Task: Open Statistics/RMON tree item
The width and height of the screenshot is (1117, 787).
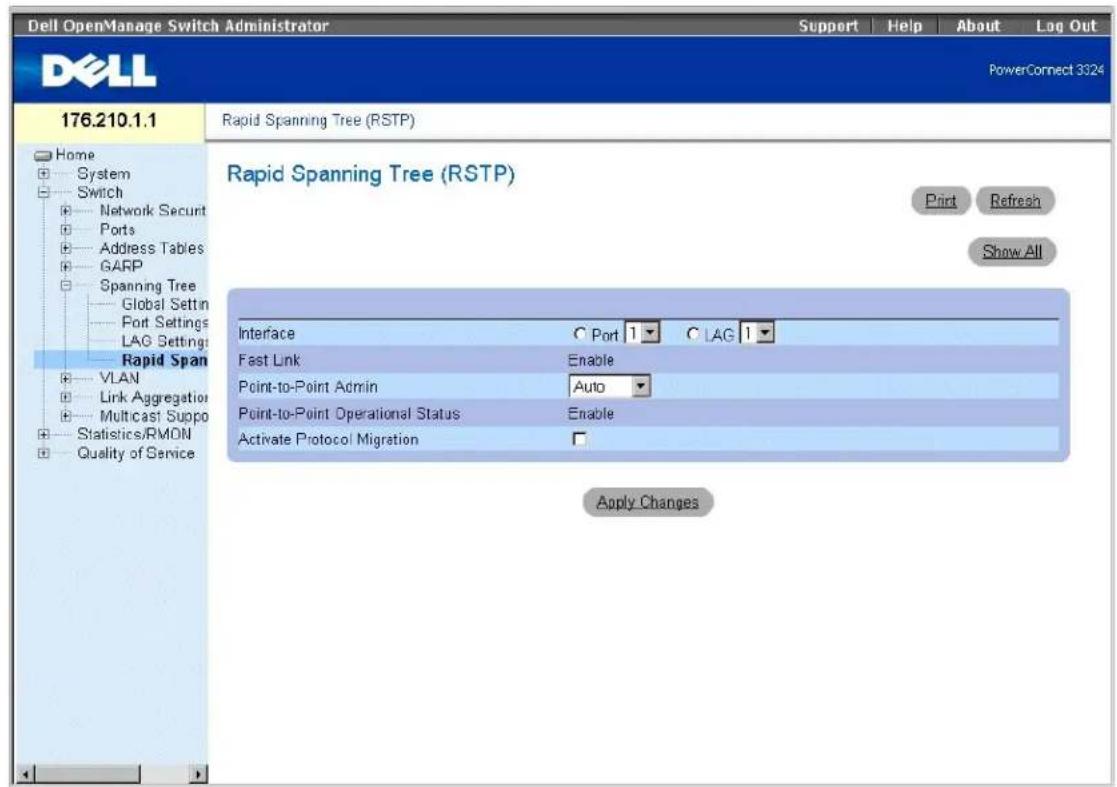Action: pos(134,434)
